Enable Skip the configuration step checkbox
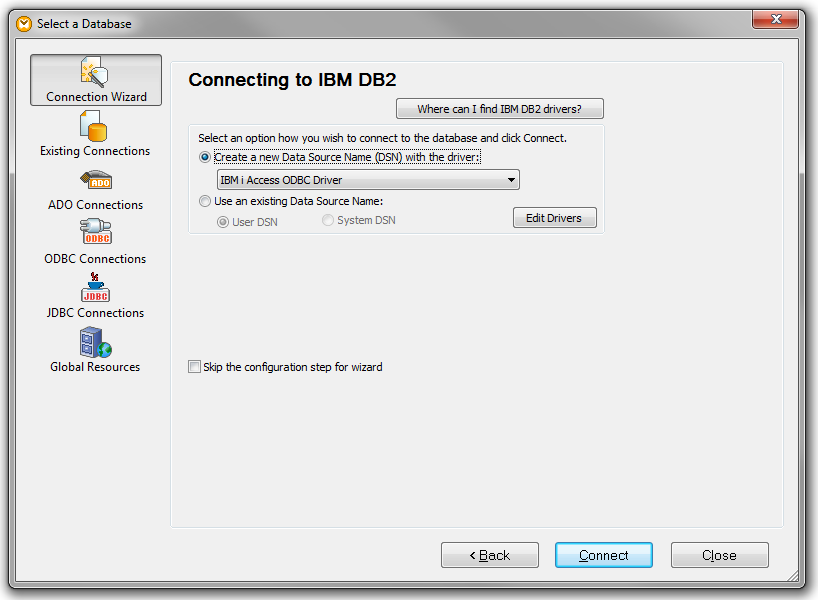The image size is (818, 600). (194, 367)
